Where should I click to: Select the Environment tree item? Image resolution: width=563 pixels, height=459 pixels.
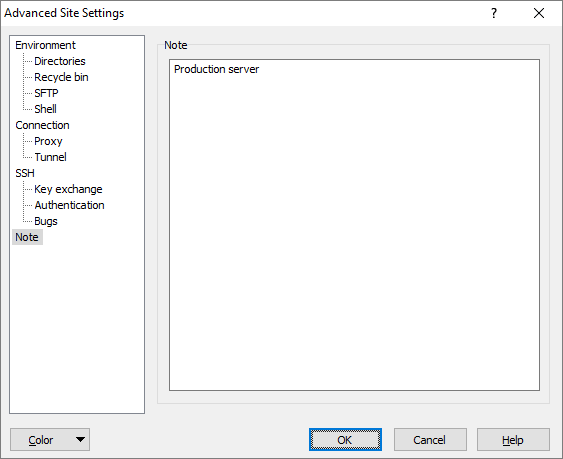45,45
